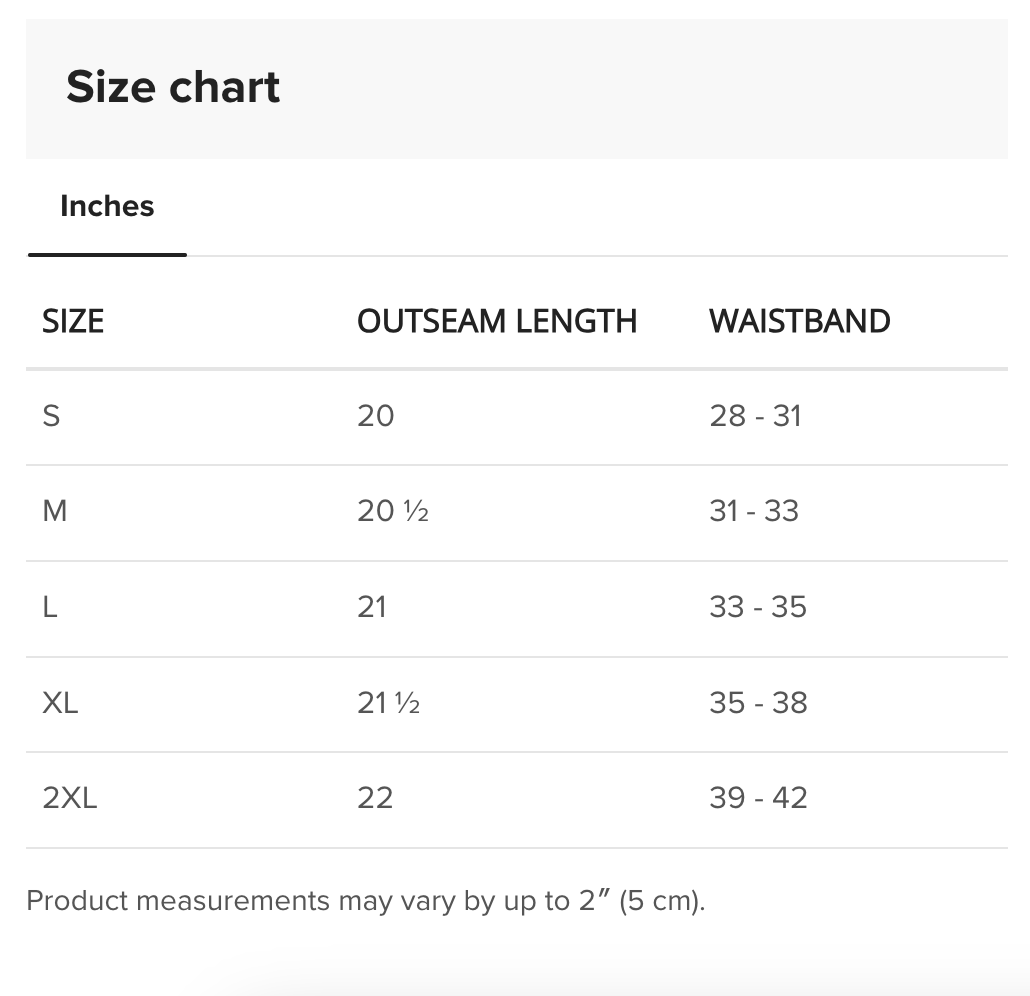Click the SIZE column header
The width and height of the screenshot is (1030, 996).
click(x=73, y=322)
